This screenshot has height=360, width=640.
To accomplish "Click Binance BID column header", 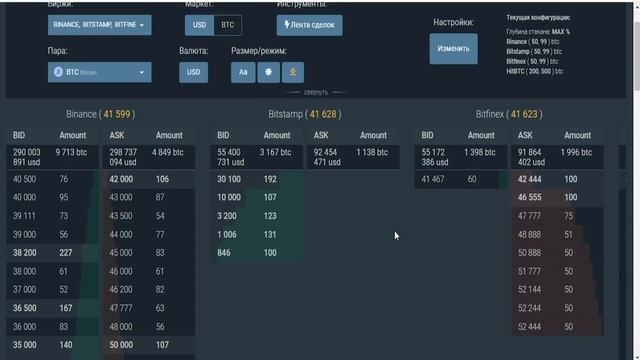I will tap(19, 135).
